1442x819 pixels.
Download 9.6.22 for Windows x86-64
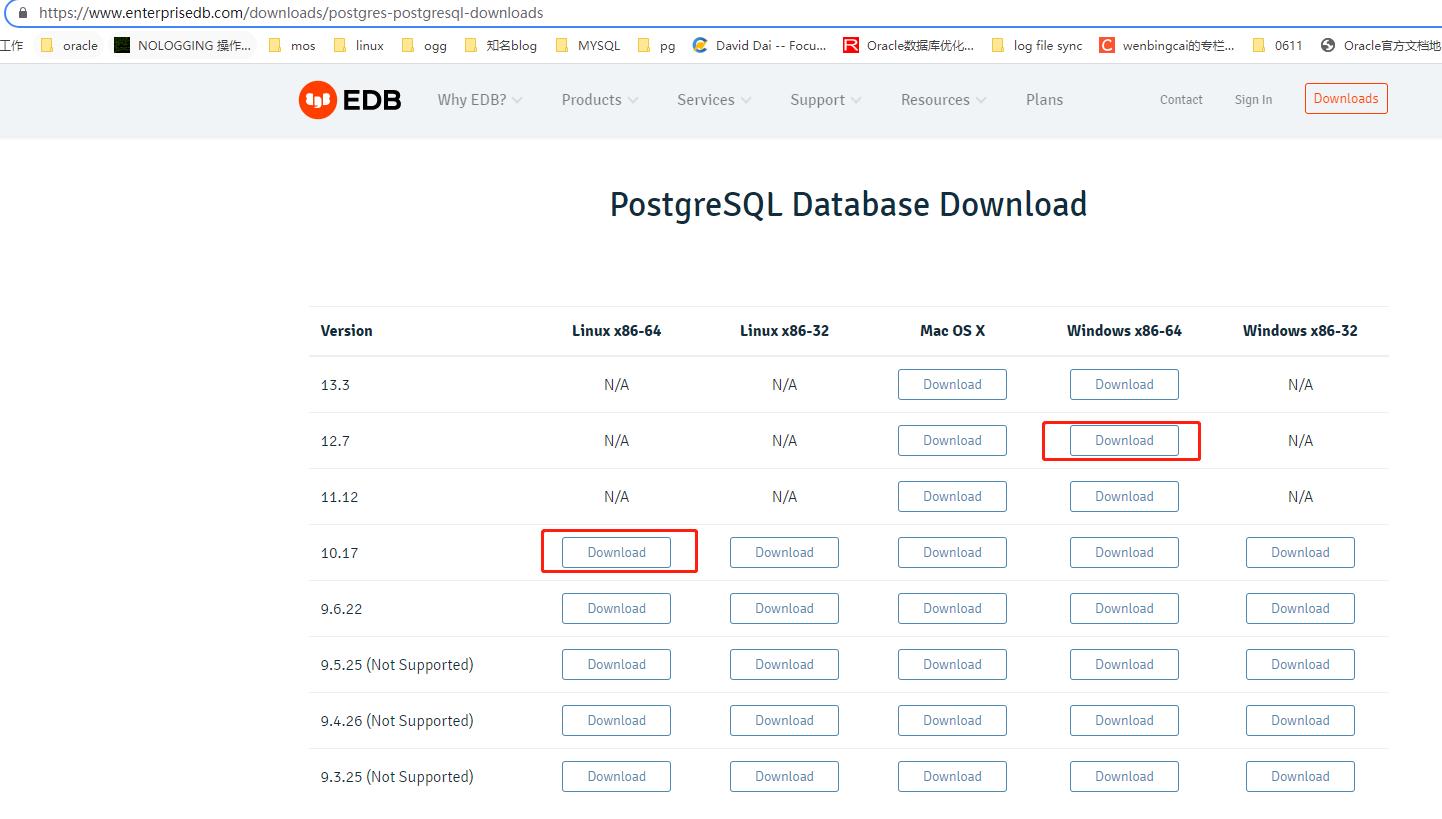[1124, 608]
